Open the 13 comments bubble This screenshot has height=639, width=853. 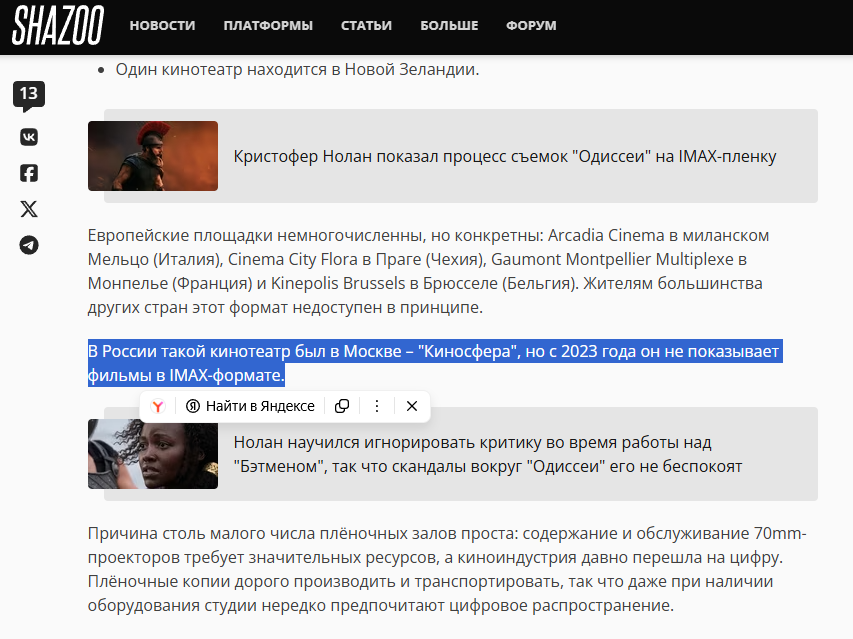click(x=29, y=95)
